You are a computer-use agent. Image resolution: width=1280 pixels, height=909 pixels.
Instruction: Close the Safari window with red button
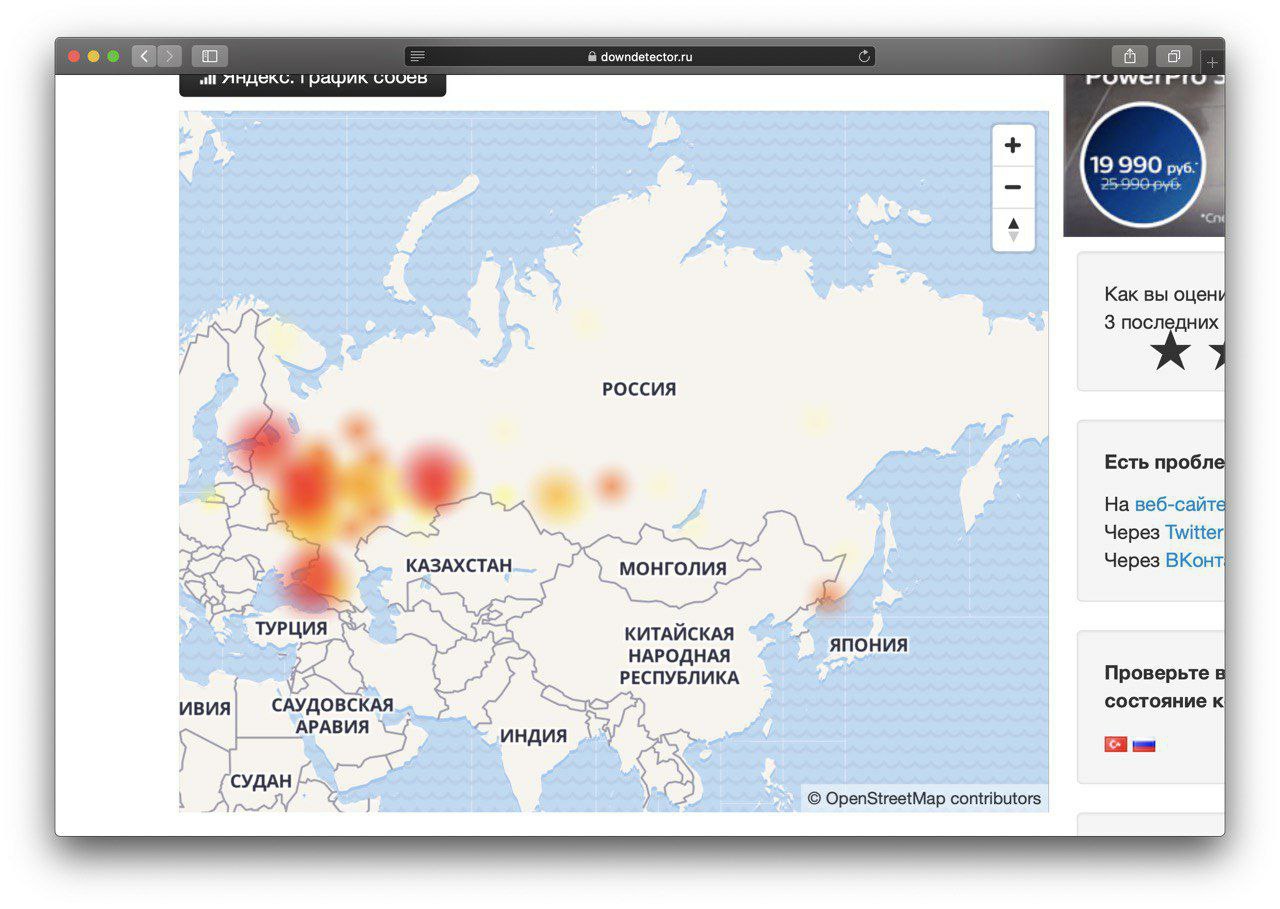pos(74,57)
